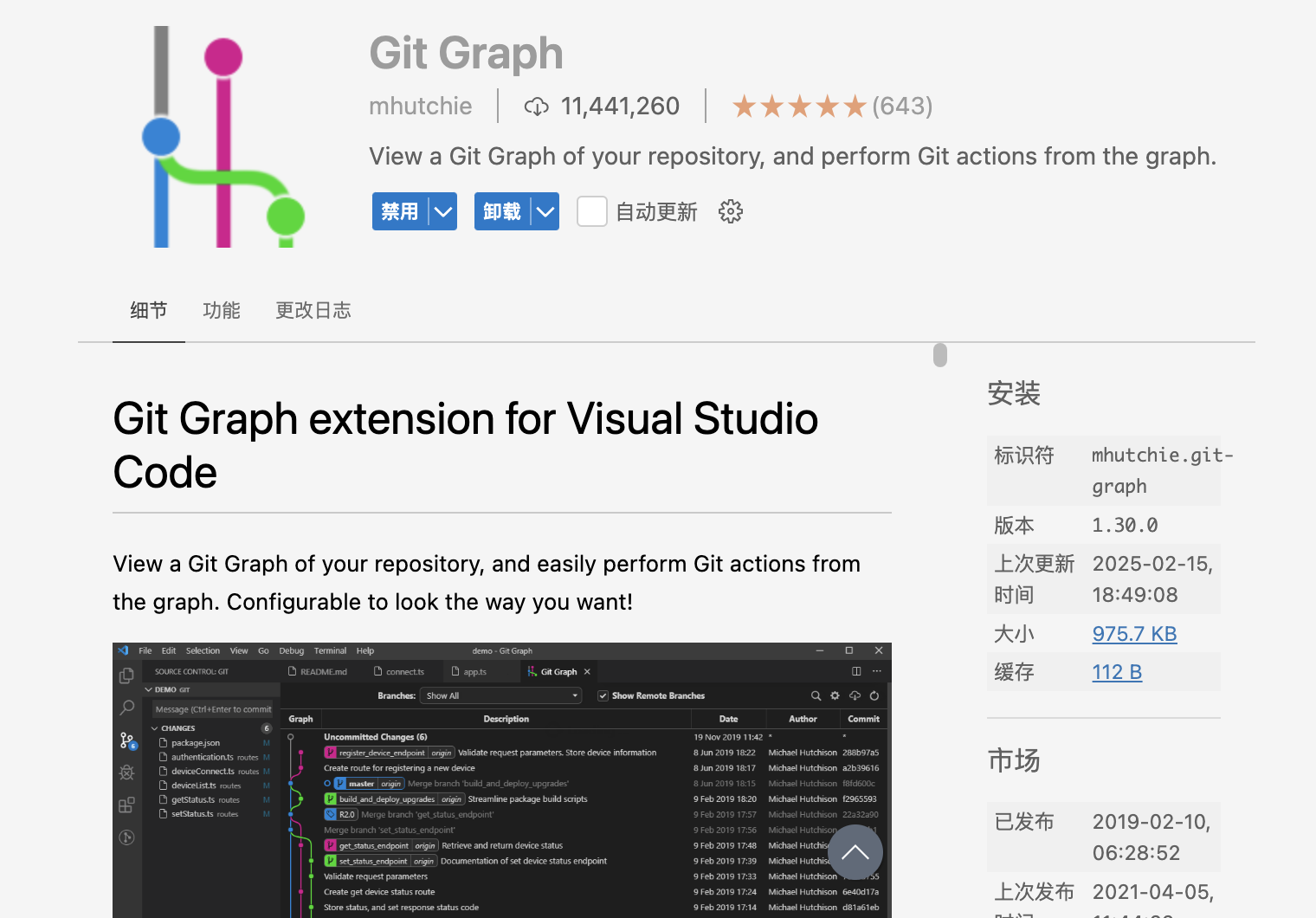Image resolution: width=1316 pixels, height=918 pixels.
Task: Click the version value 1.30.0
Action: click(1125, 525)
